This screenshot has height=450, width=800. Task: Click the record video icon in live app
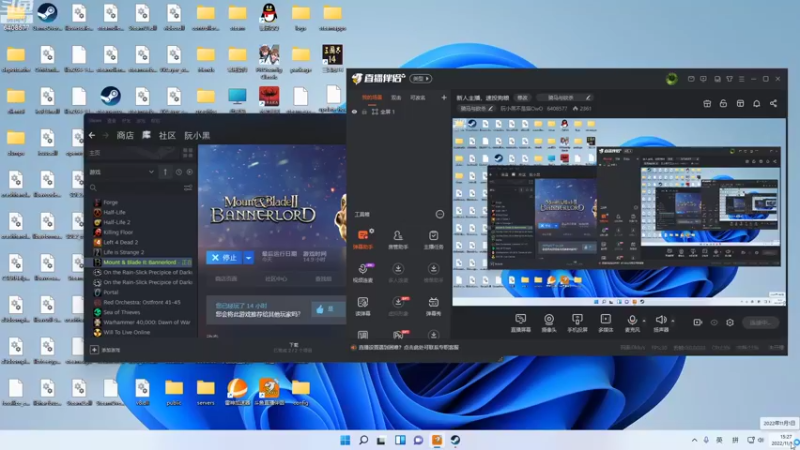pyautogui.click(x=697, y=322)
